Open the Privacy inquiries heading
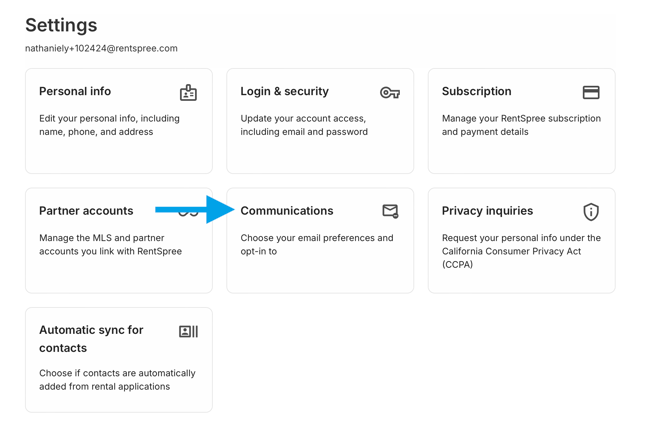The height and width of the screenshot is (434, 670). point(487,211)
